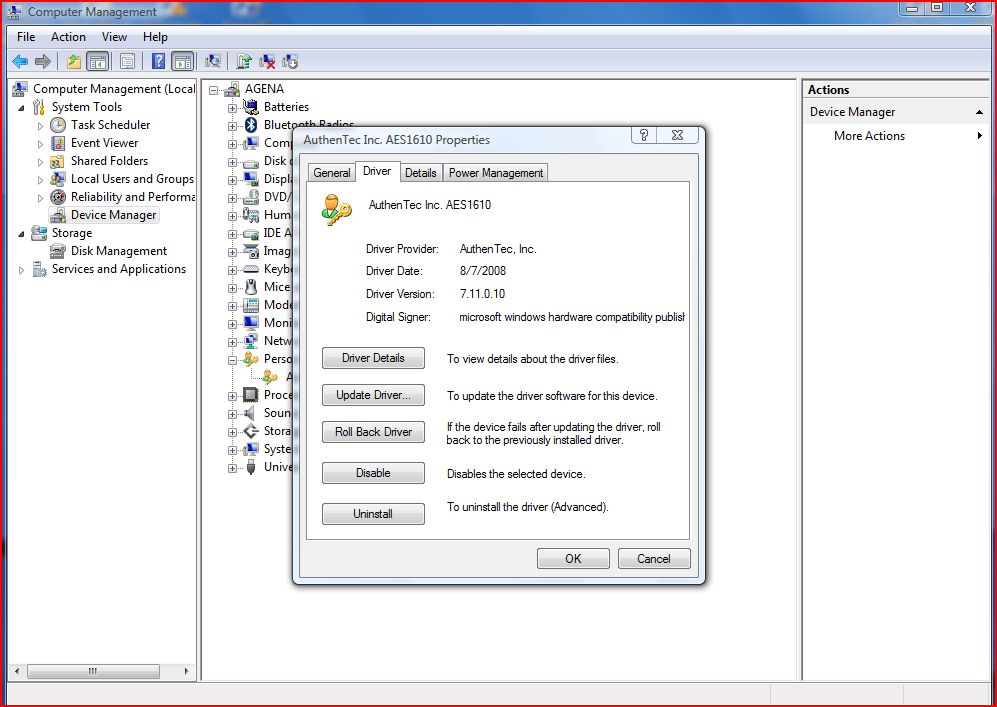Open the Help menu
Viewport: 997px width, 707px height.
(155, 37)
